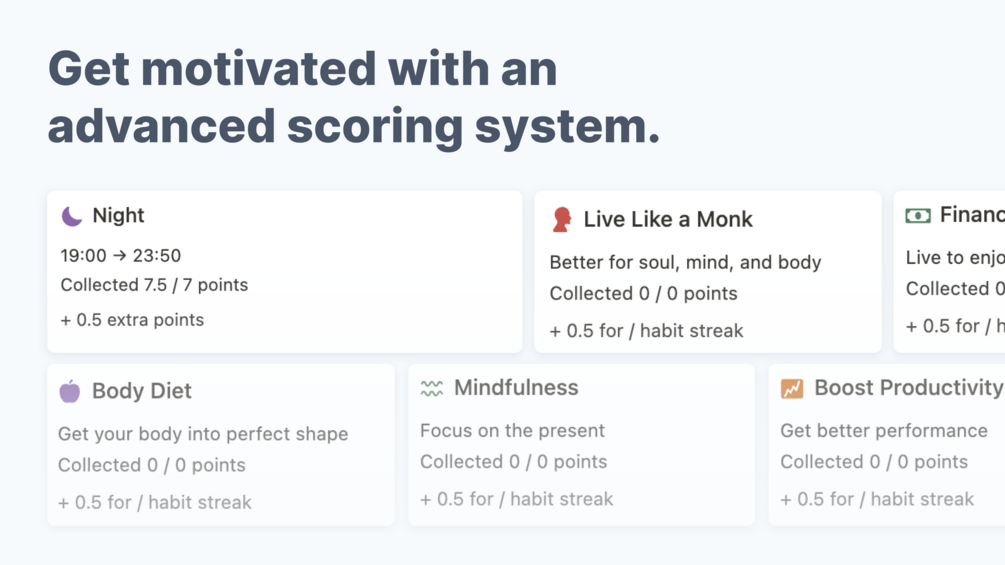This screenshot has width=1005, height=565.
Task: Select the Mindfulness card heading
Action: point(516,388)
